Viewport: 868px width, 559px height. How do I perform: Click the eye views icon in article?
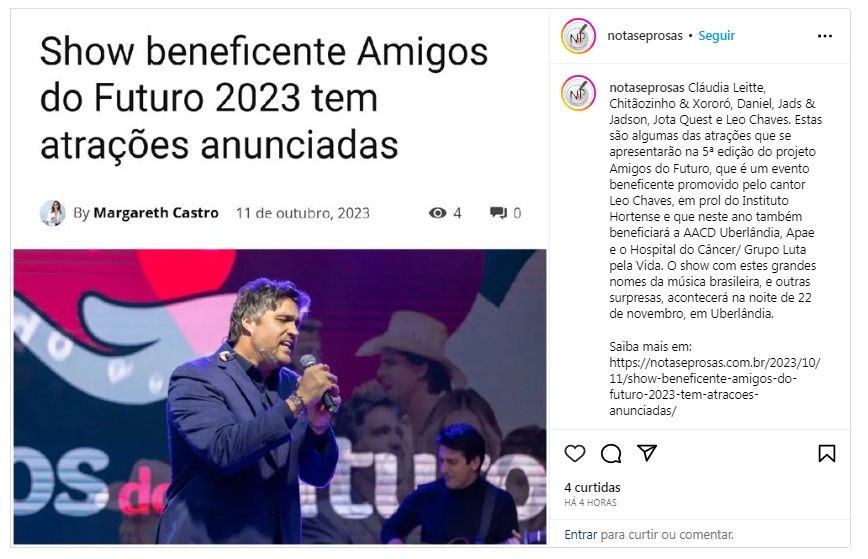(437, 213)
